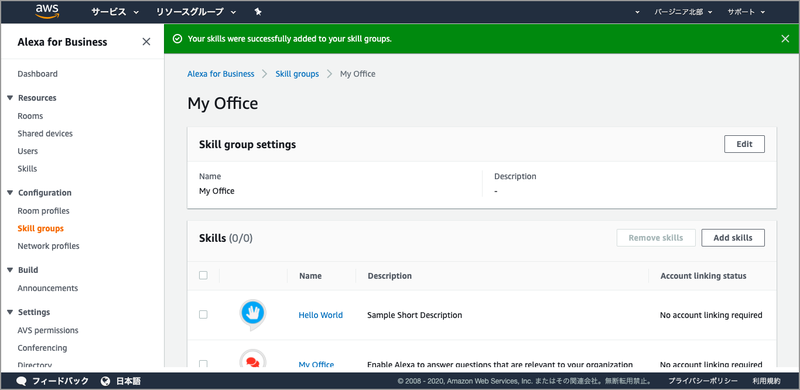
Task: Open プライバシーポリシー link in footer
Action: pos(703,381)
